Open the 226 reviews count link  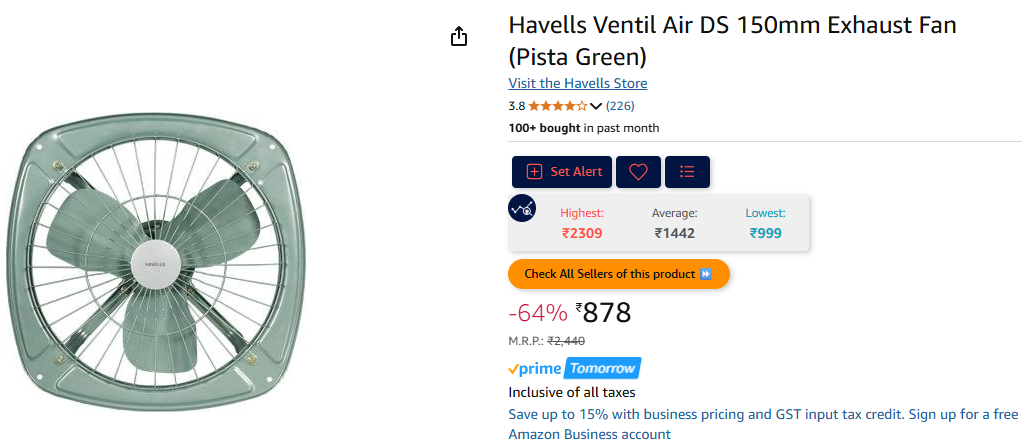point(620,106)
